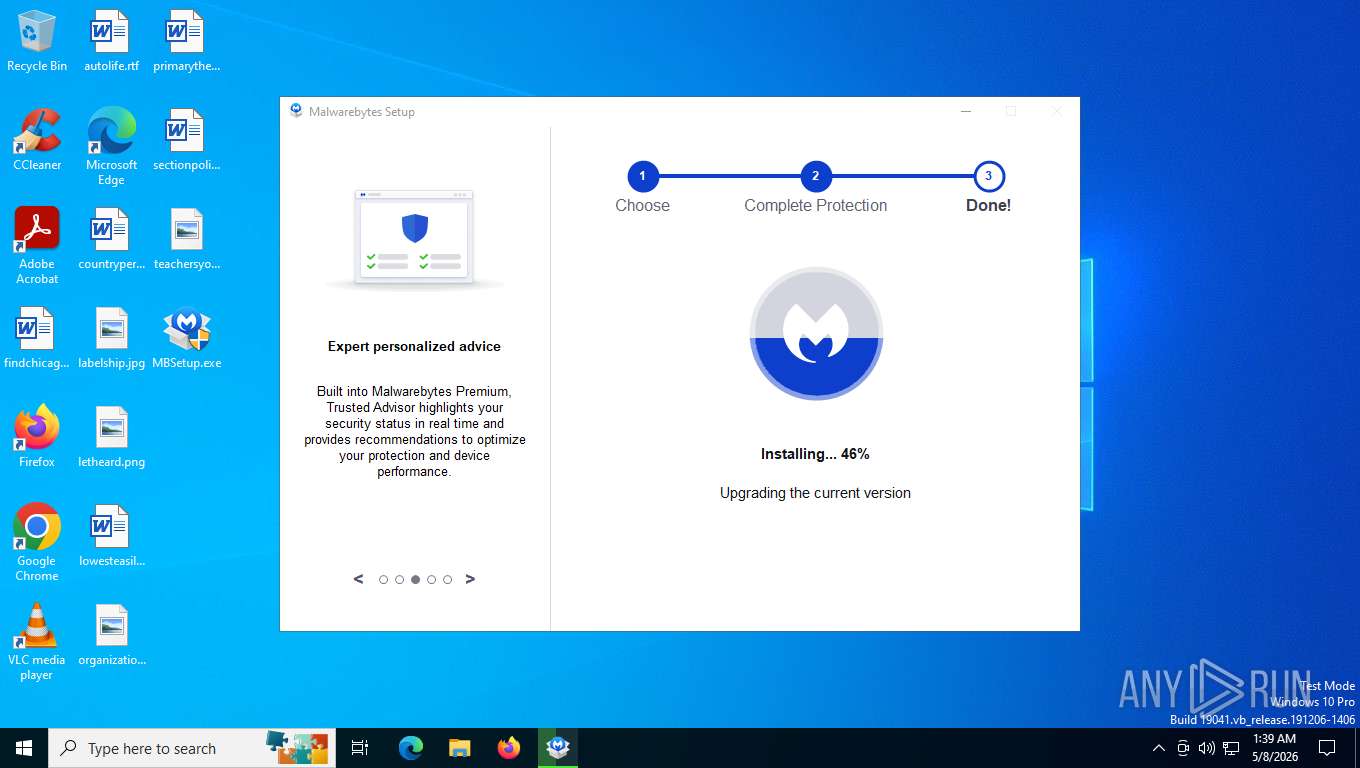Viewport: 1360px width, 768px height.
Task: Open network status tray icon
Action: click(1231, 748)
